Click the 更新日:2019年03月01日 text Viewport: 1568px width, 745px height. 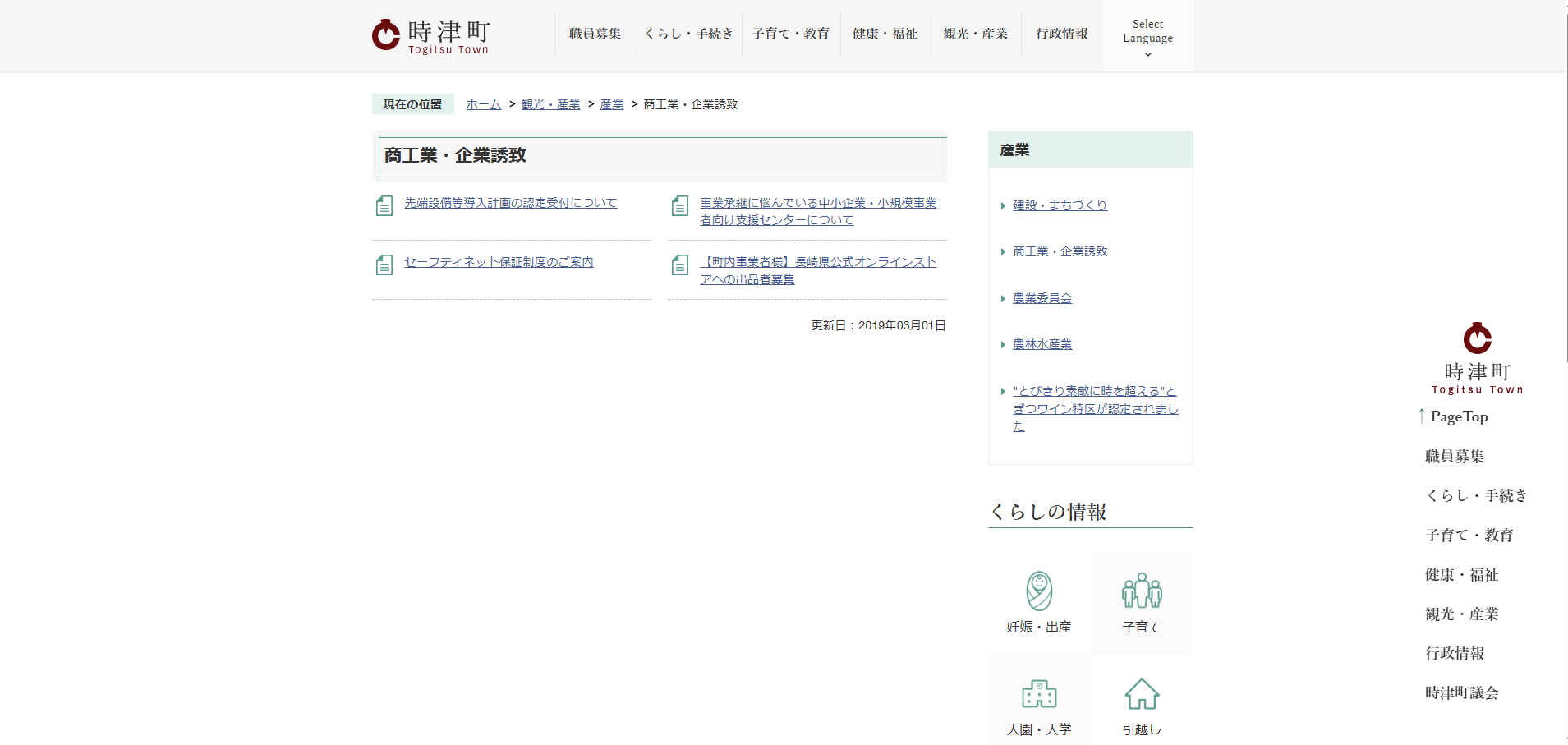coord(879,325)
